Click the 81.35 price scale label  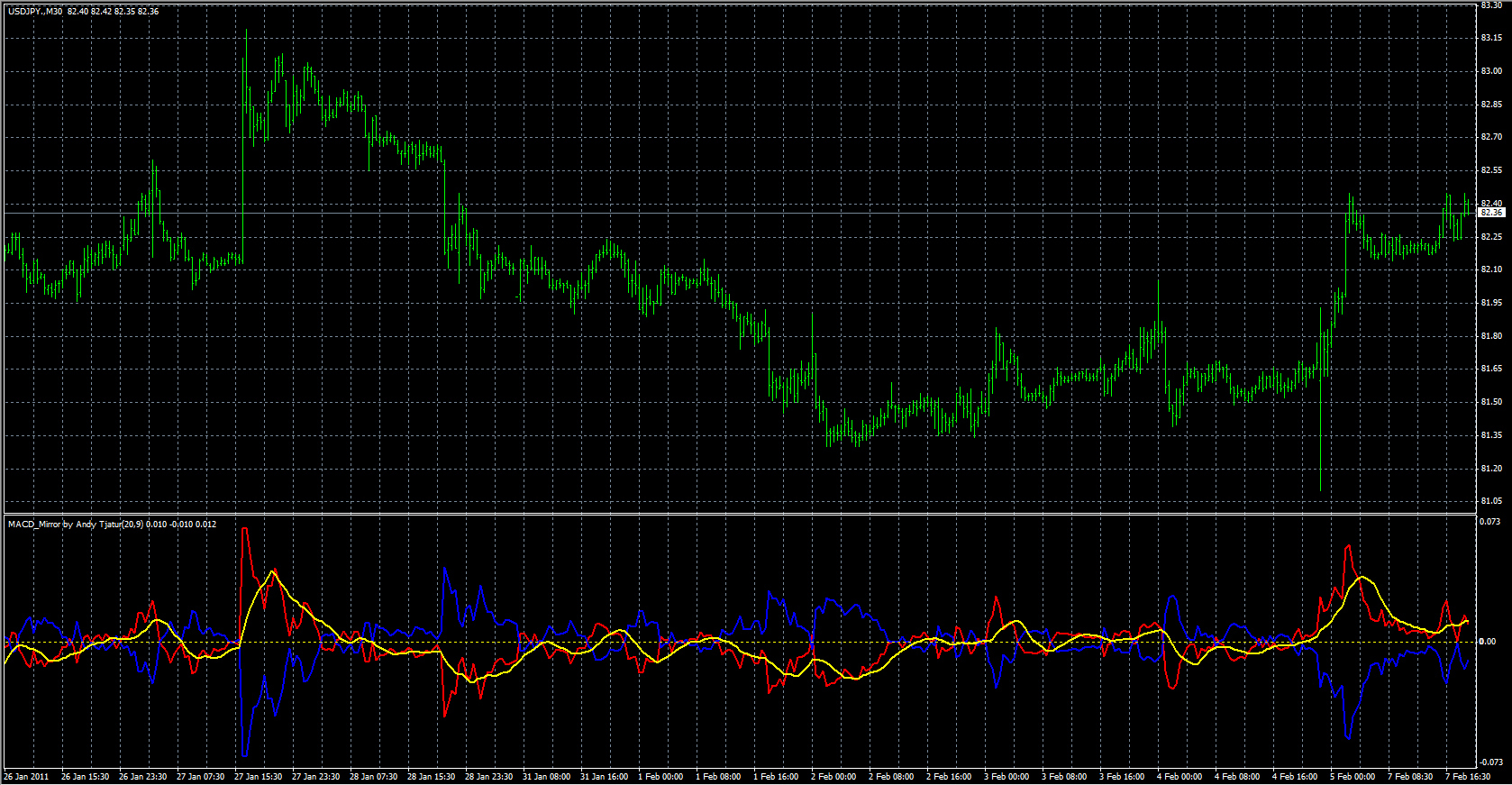tap(1491, 435)
